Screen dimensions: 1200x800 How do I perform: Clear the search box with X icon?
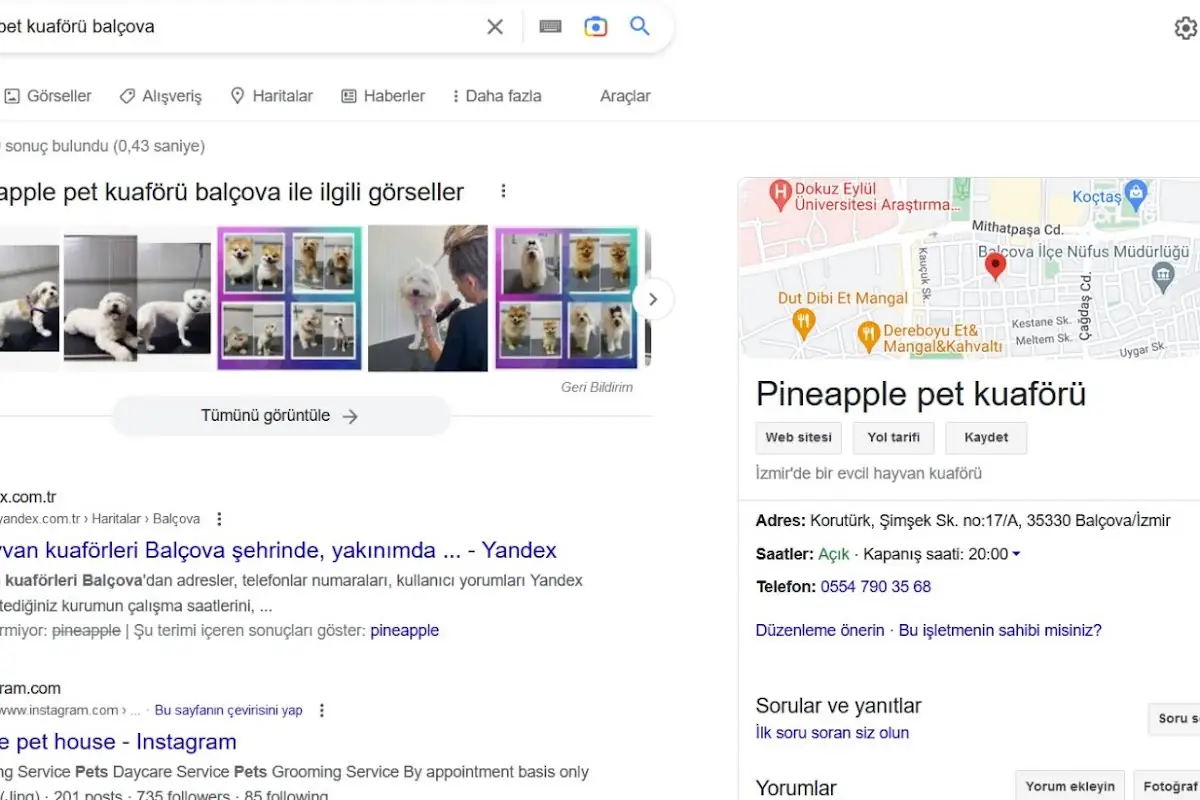(x=495, y=27)
